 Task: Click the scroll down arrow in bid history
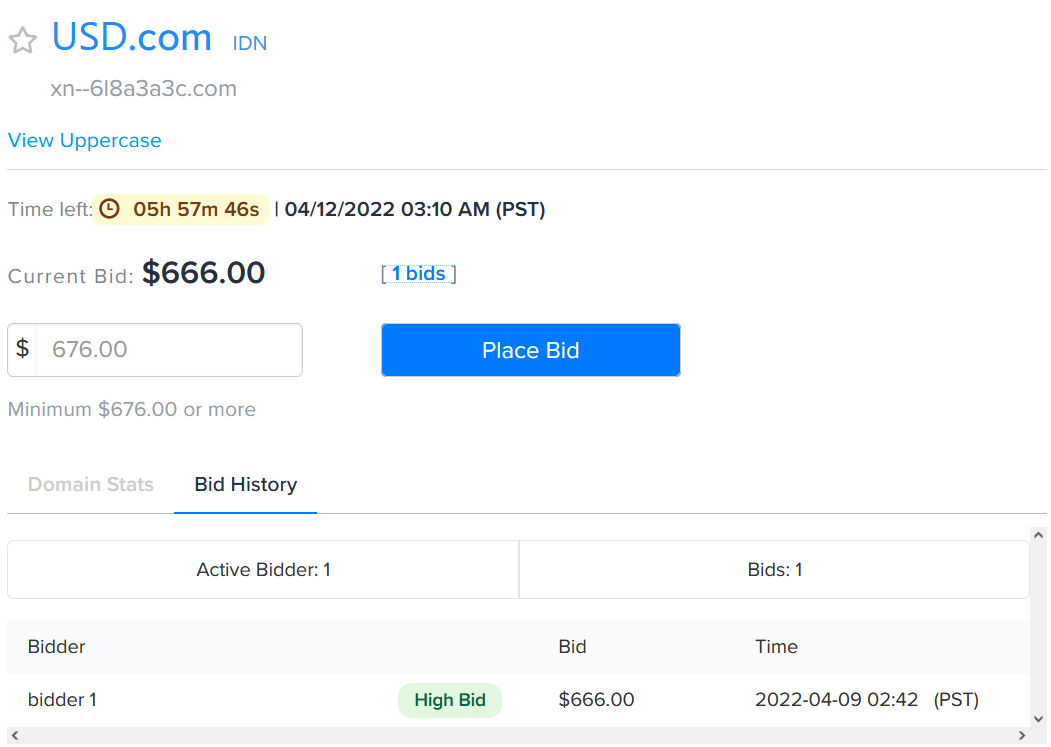coord(1038,719)
